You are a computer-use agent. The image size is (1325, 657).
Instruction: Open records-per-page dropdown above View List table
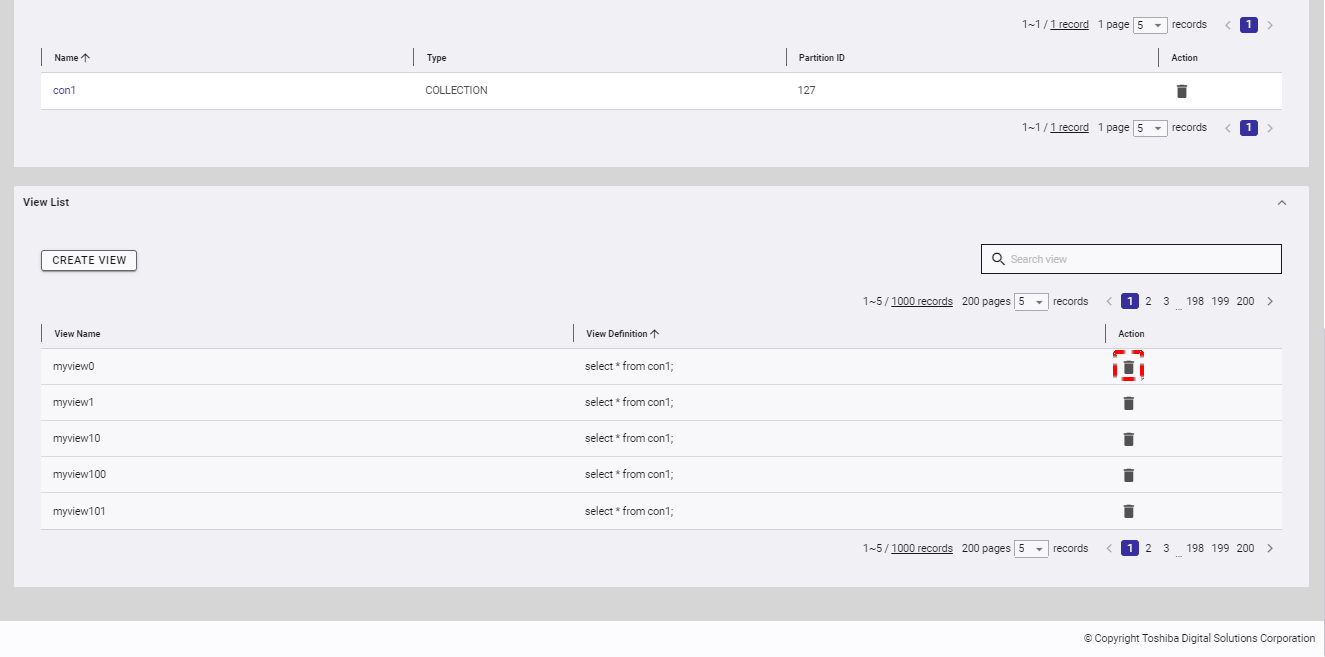pyautogui.click(x=1031, y=302)
